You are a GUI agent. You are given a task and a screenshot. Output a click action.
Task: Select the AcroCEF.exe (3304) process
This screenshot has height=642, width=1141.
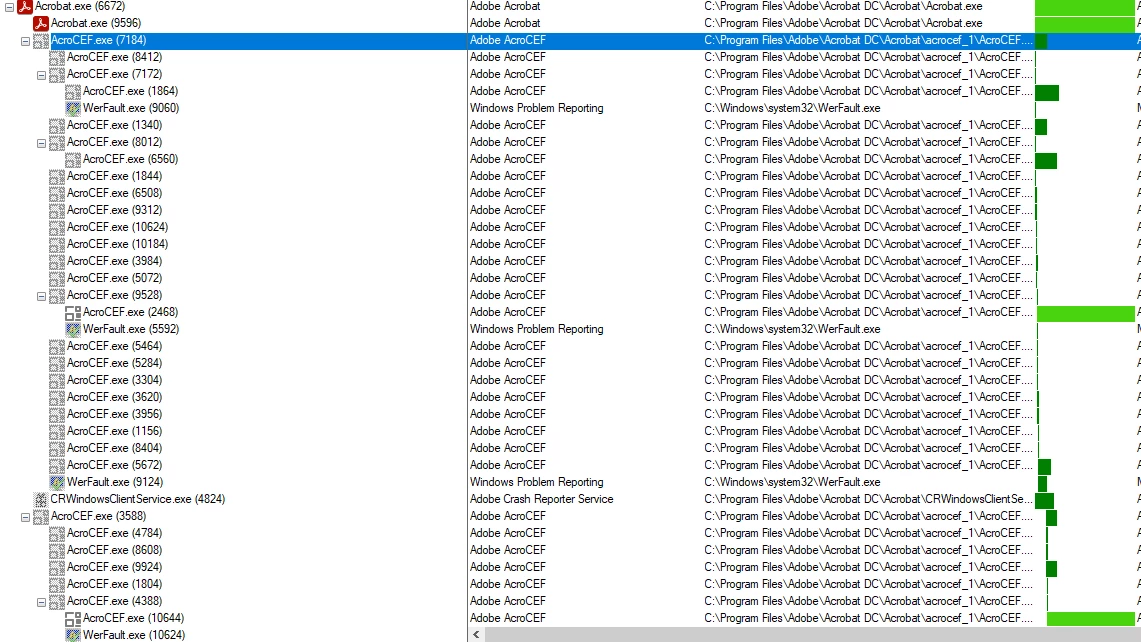(114, 380)
